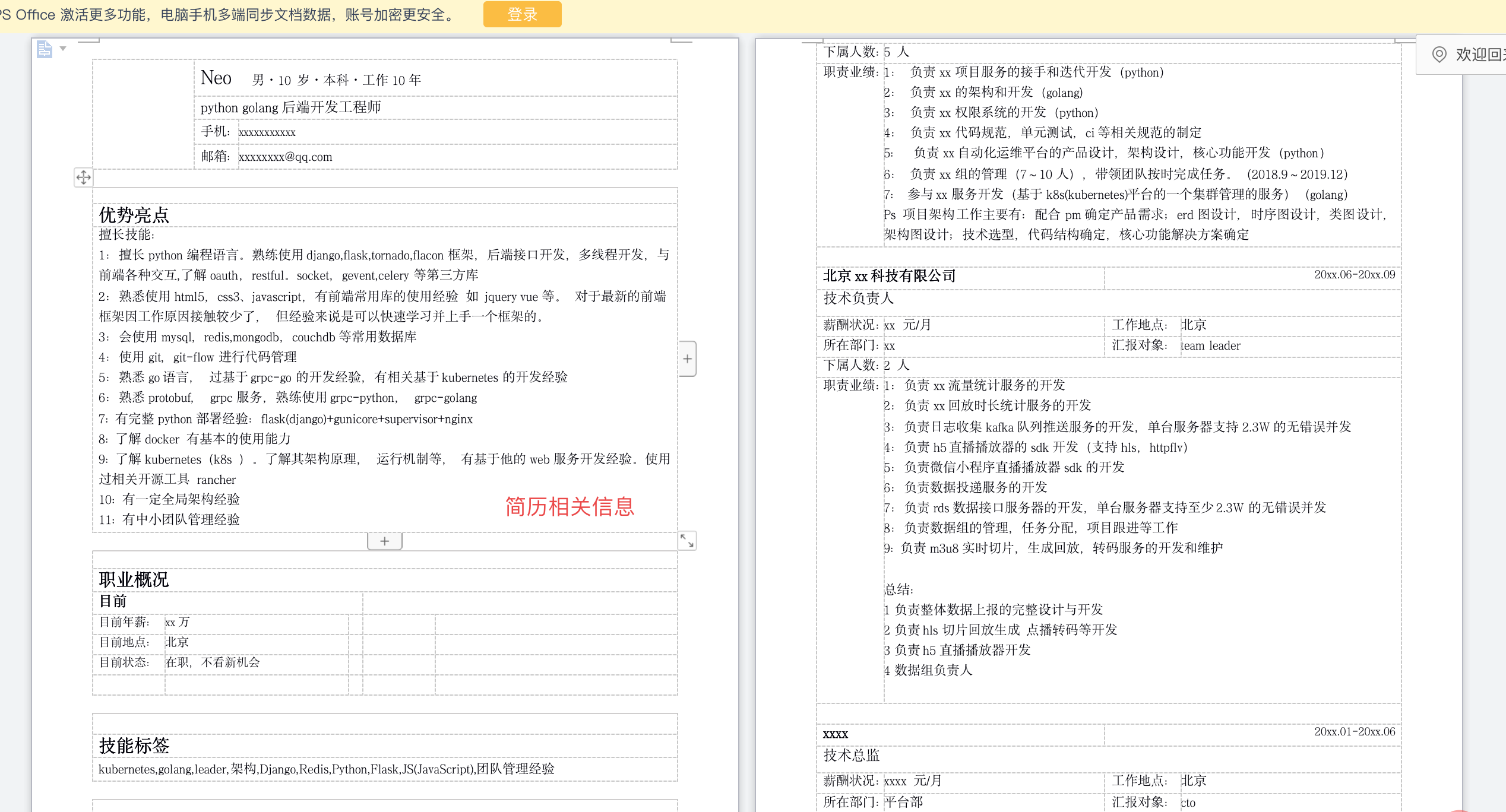Viewport: 1506px width, 812px height.
Task: Click the date range '20xx.06-20xx.09'
Action: pos(1355,275)
